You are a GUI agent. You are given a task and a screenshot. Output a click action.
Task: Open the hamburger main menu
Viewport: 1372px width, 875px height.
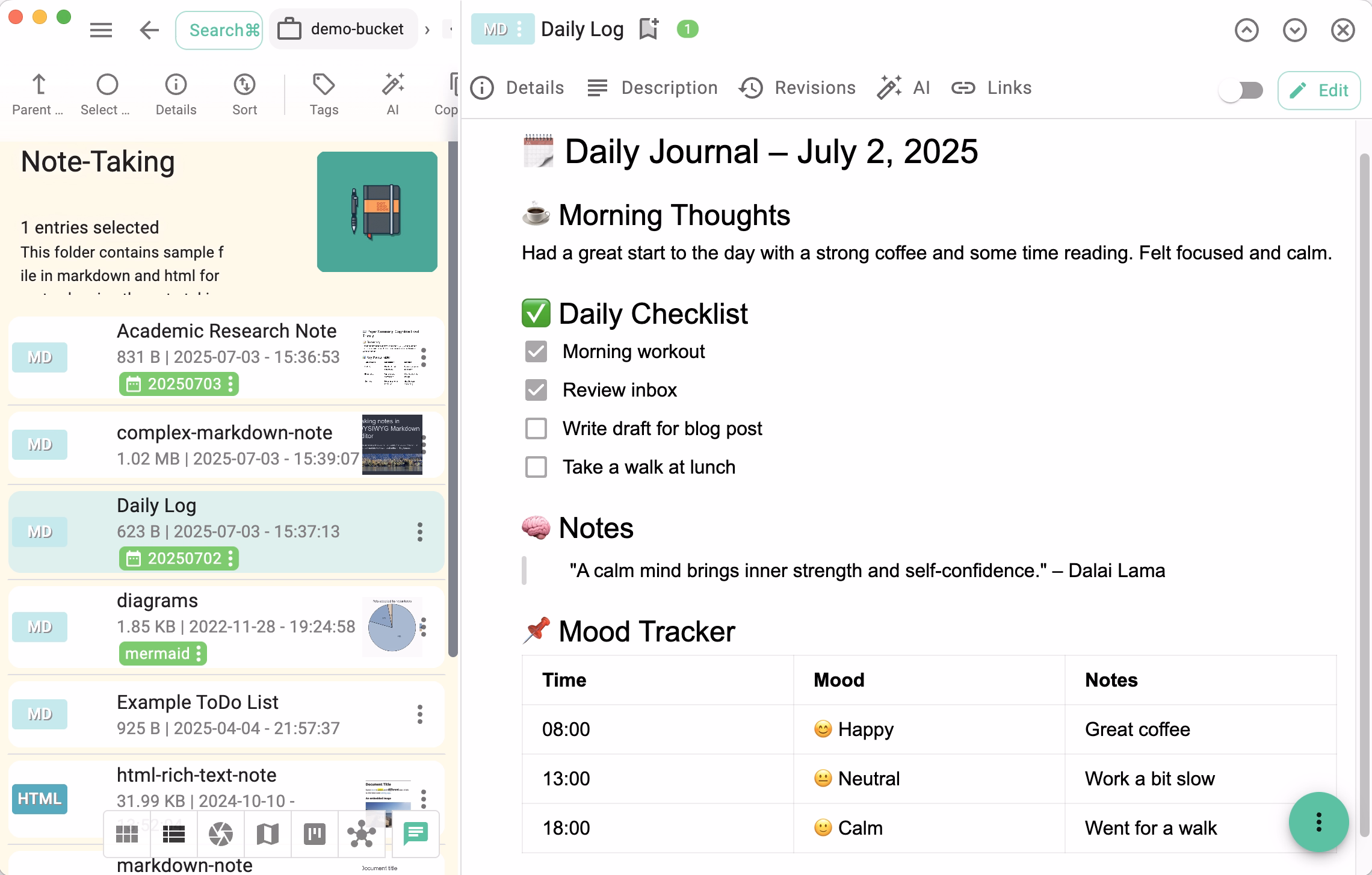tap(101, 30)
